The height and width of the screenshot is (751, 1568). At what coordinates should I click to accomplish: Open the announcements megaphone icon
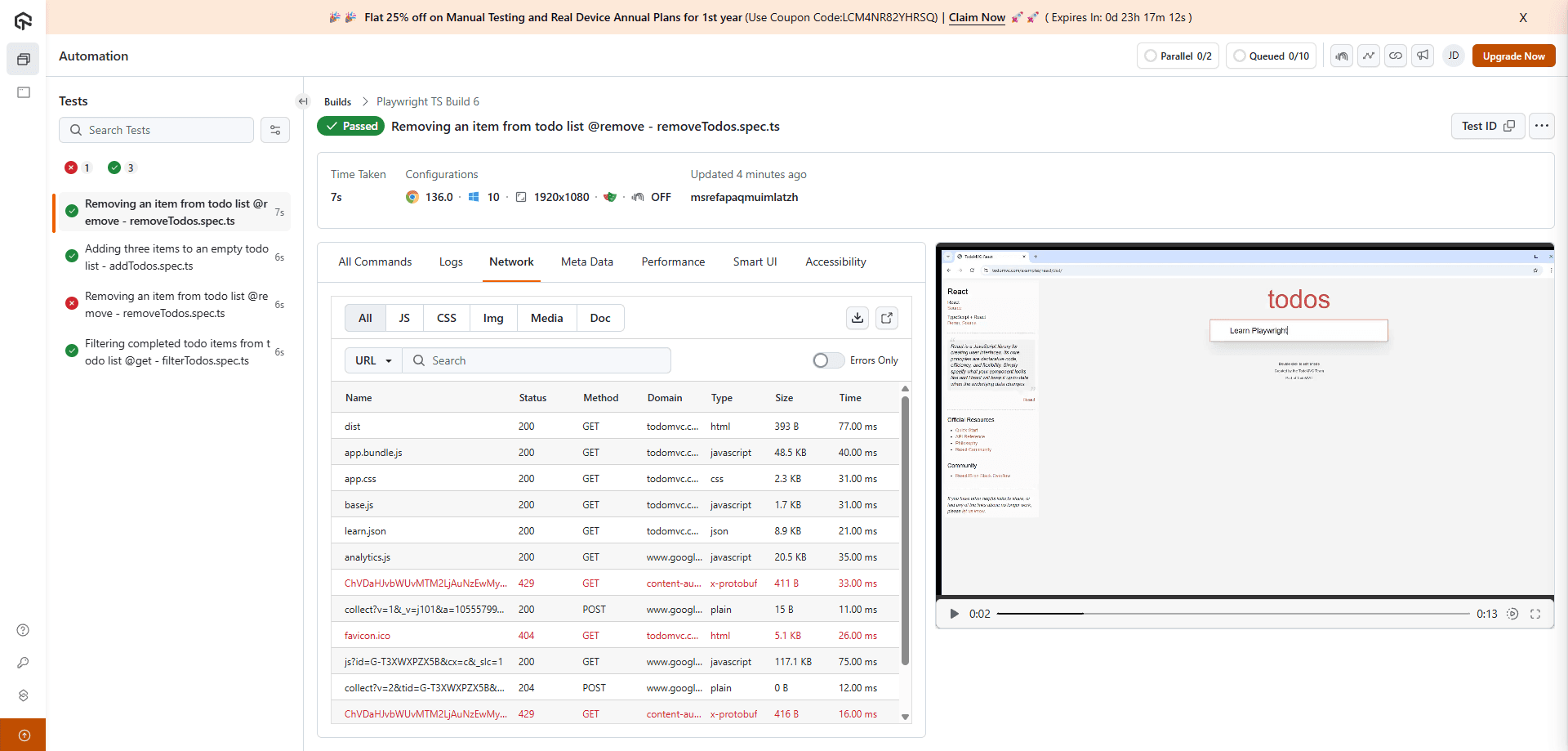click(1423, 56)
